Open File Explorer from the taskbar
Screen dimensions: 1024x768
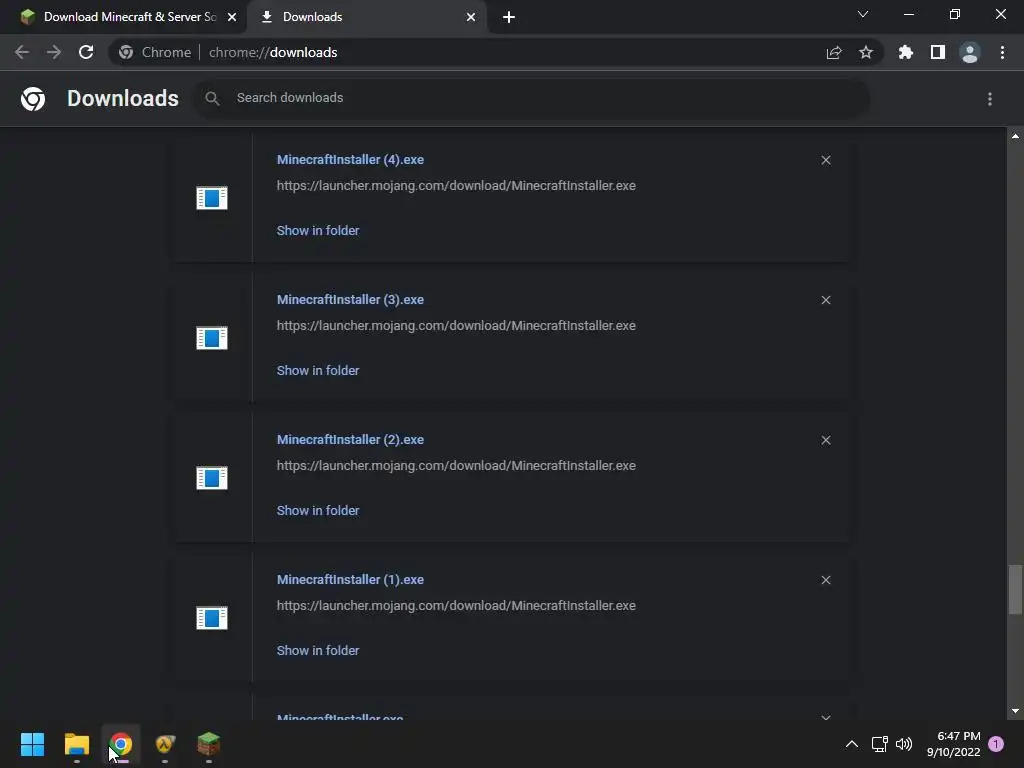[x=76, y=744]
